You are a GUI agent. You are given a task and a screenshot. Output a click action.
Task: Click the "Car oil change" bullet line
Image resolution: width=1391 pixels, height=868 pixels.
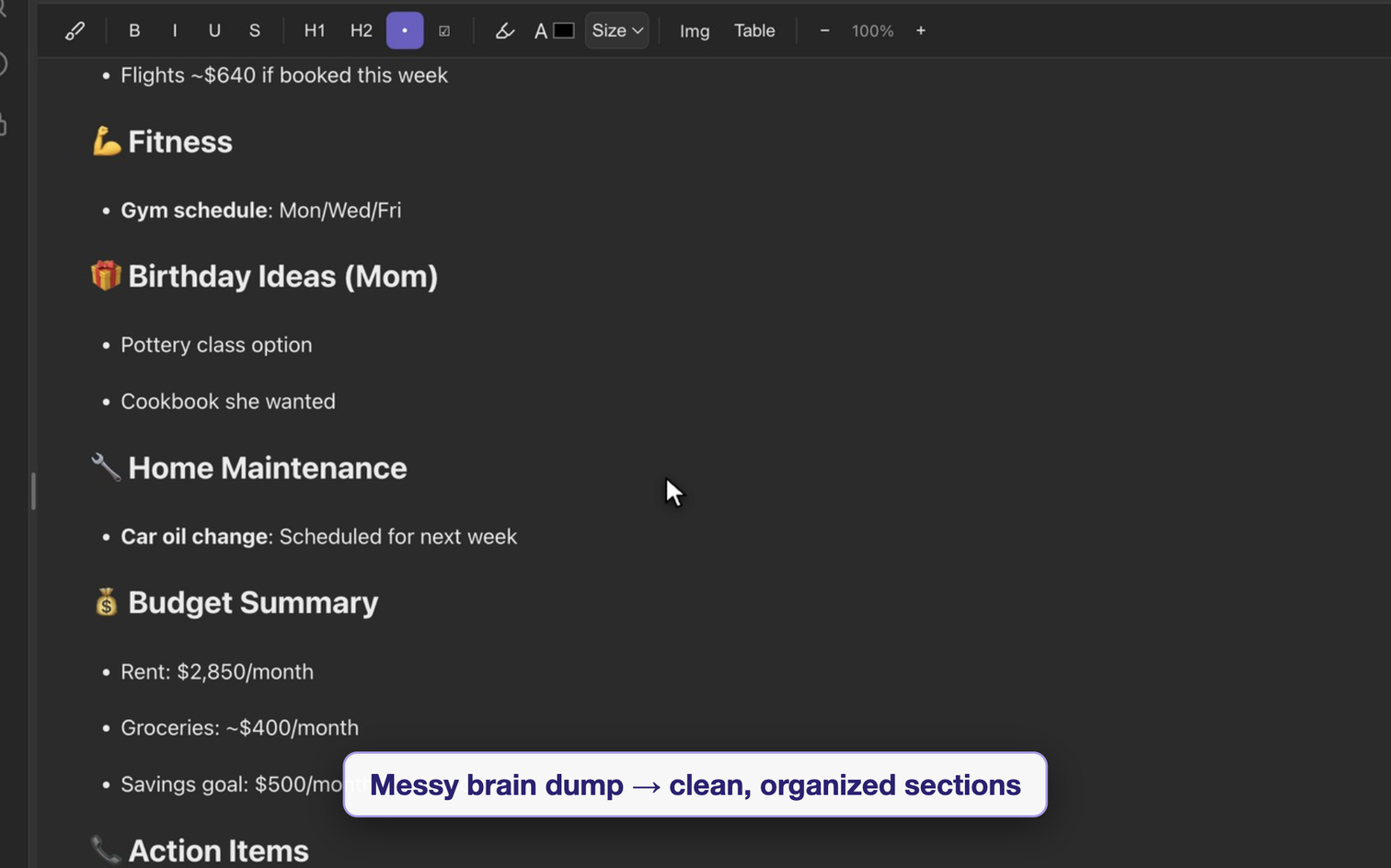point(319,536)
